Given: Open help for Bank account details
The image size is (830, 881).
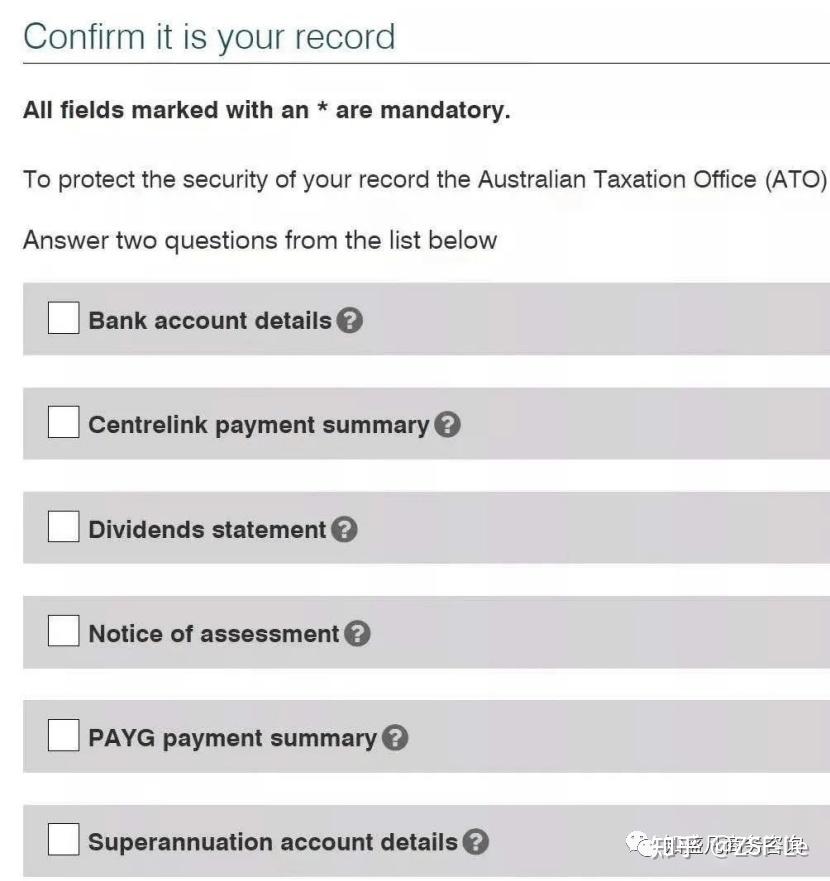Looking at the screenshot, I should (349, 321).
